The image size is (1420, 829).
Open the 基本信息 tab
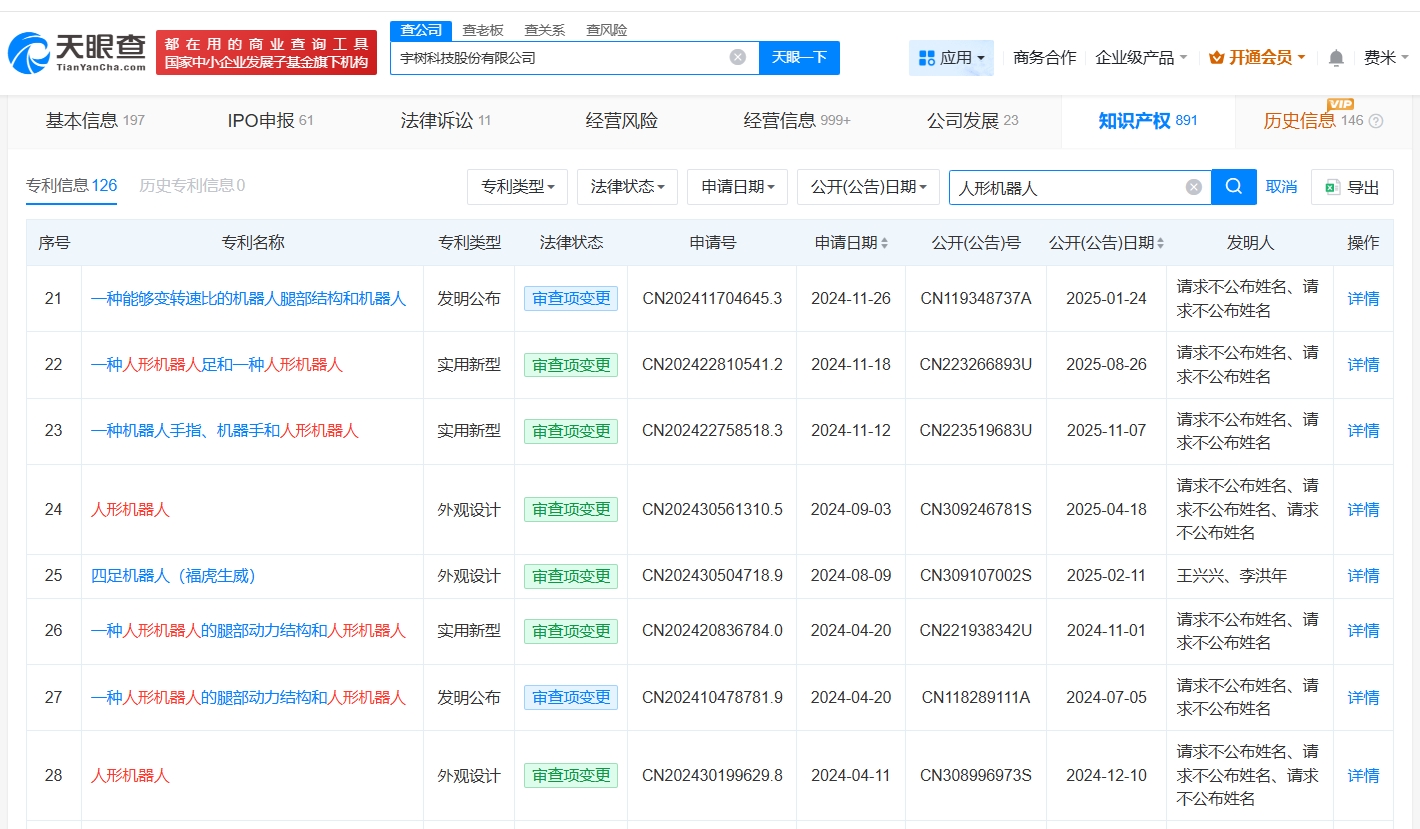95,121
